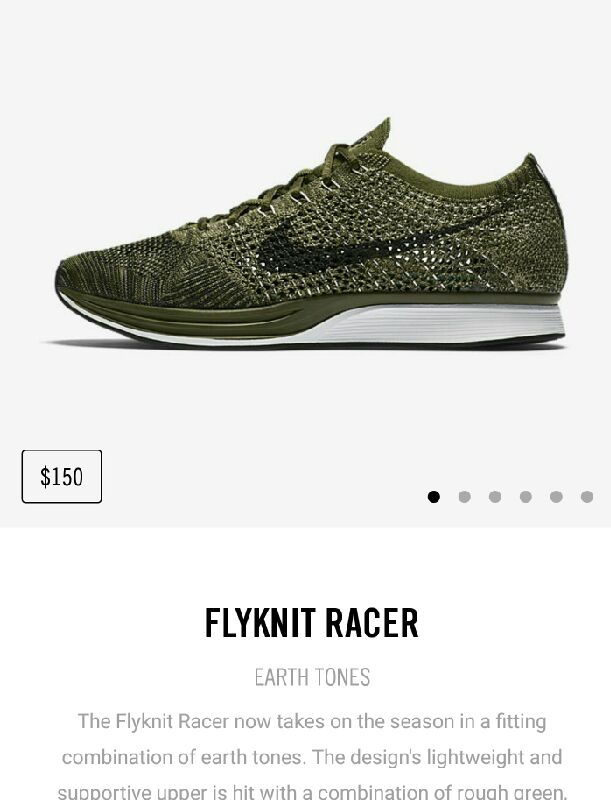The height and width of the screenshot is (800, 611).
Task: Open the Flyknit Racer product photo center
Action: click(x=310, y=234)
